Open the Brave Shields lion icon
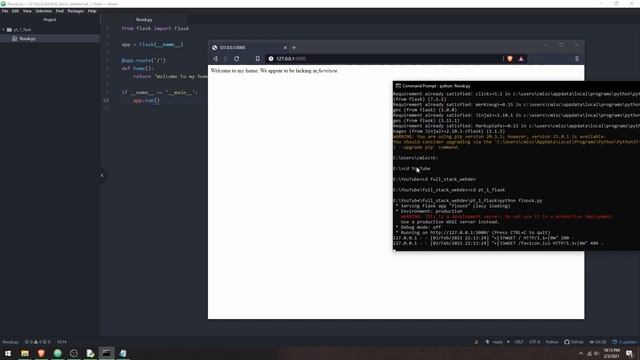 (x=510, y=59)
